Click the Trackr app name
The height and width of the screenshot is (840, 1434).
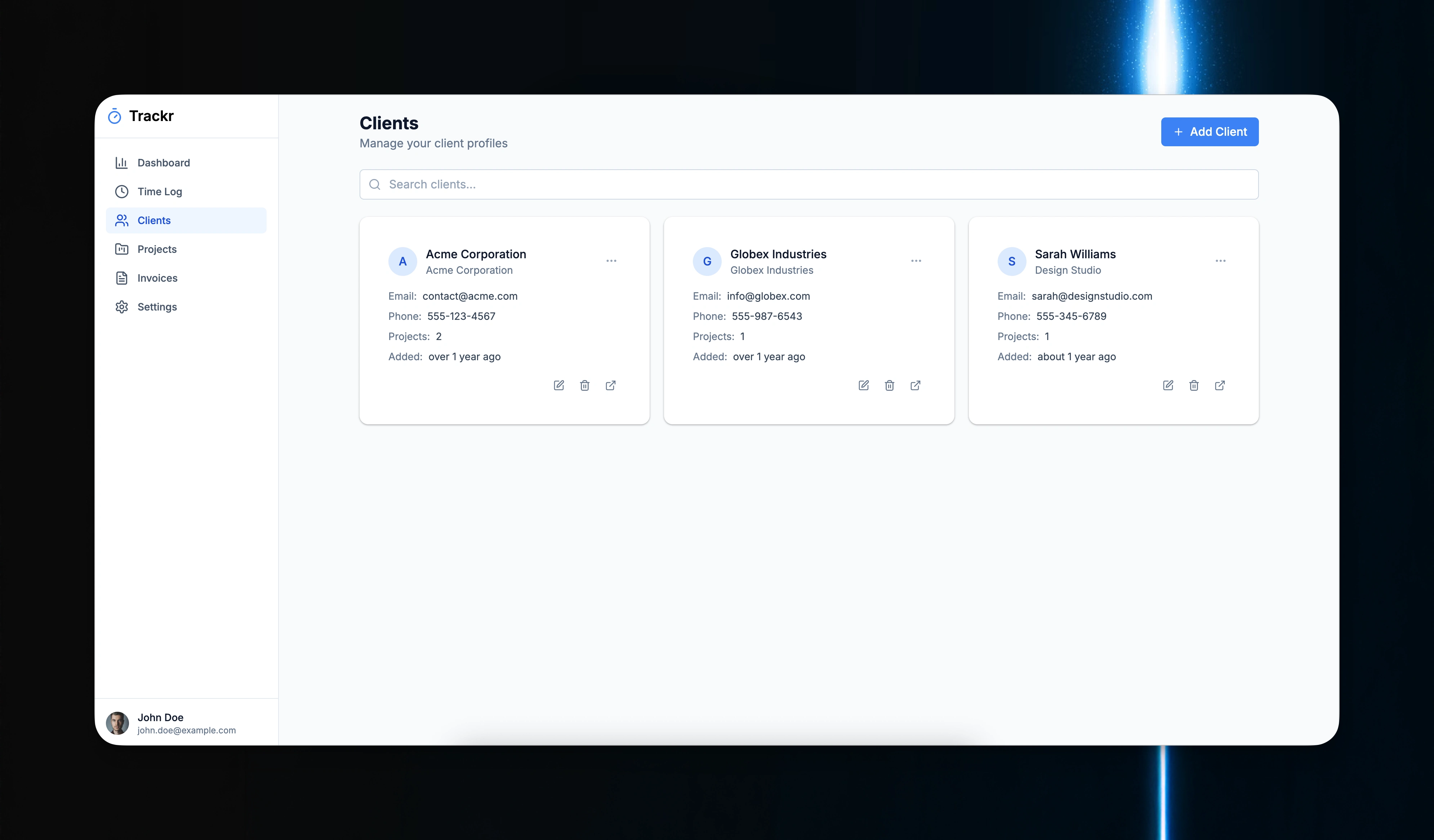coord(151,116)
